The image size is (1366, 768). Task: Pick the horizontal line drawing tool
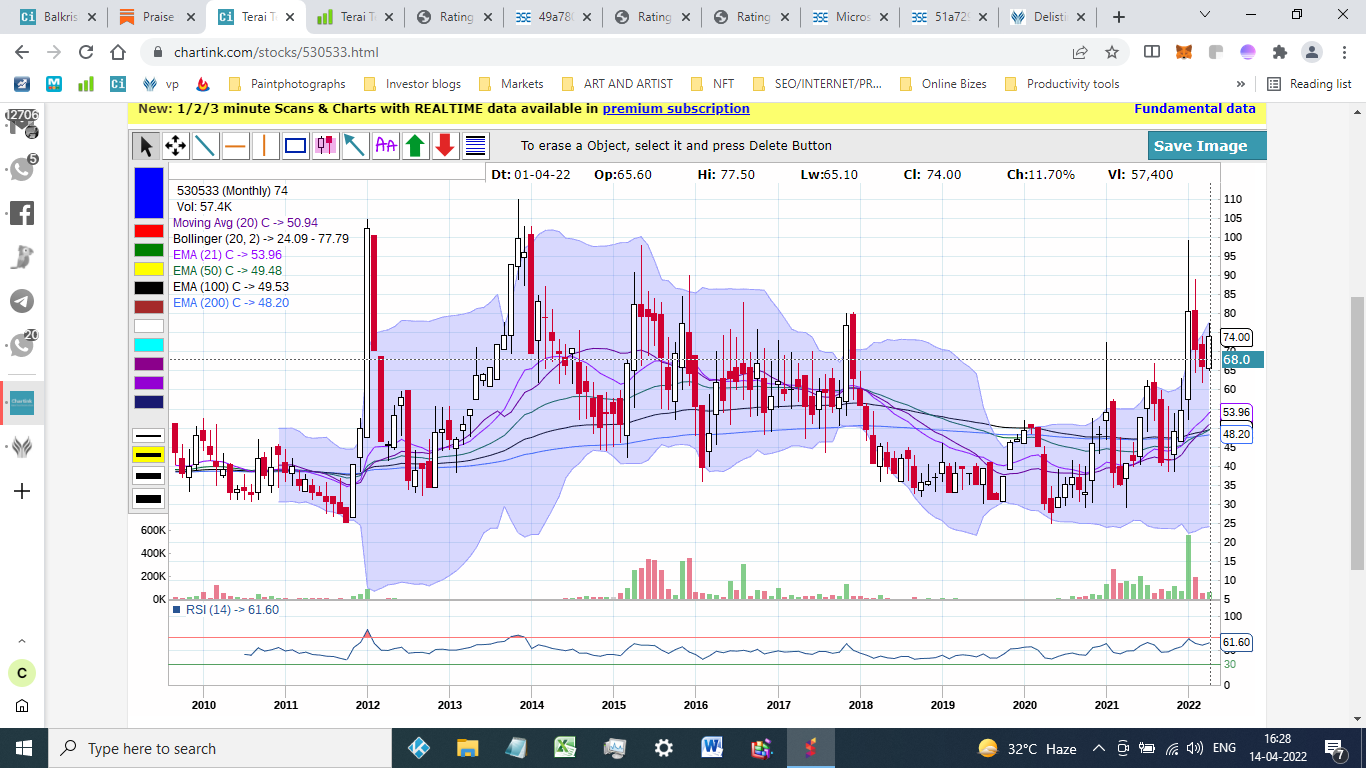pyautogui.click(x=236, y=146)
